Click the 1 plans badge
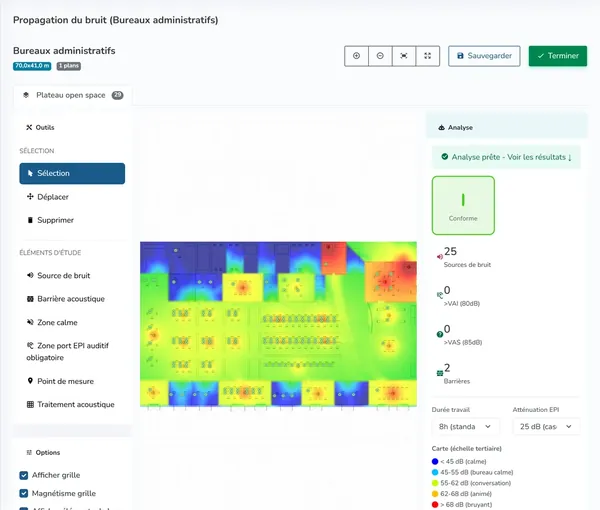Image resolution: width=600 pixels, height=510 pixels. pyautogui.click(x=69, y=66)
